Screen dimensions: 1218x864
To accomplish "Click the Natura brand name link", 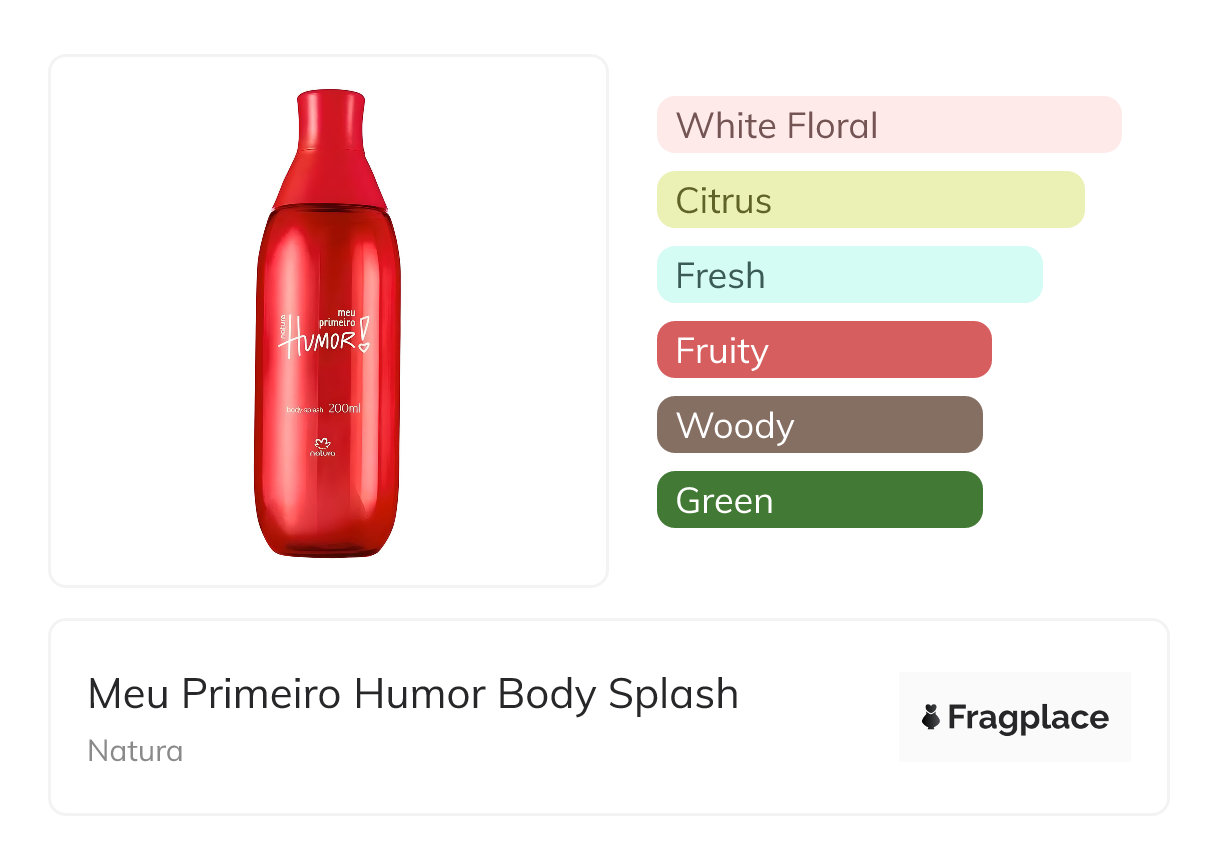I will [135, 751].
